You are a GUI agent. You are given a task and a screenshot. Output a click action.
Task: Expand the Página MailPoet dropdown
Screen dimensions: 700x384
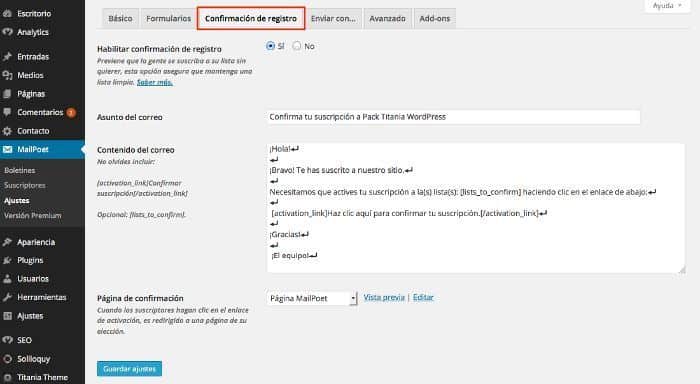[312, 298]
